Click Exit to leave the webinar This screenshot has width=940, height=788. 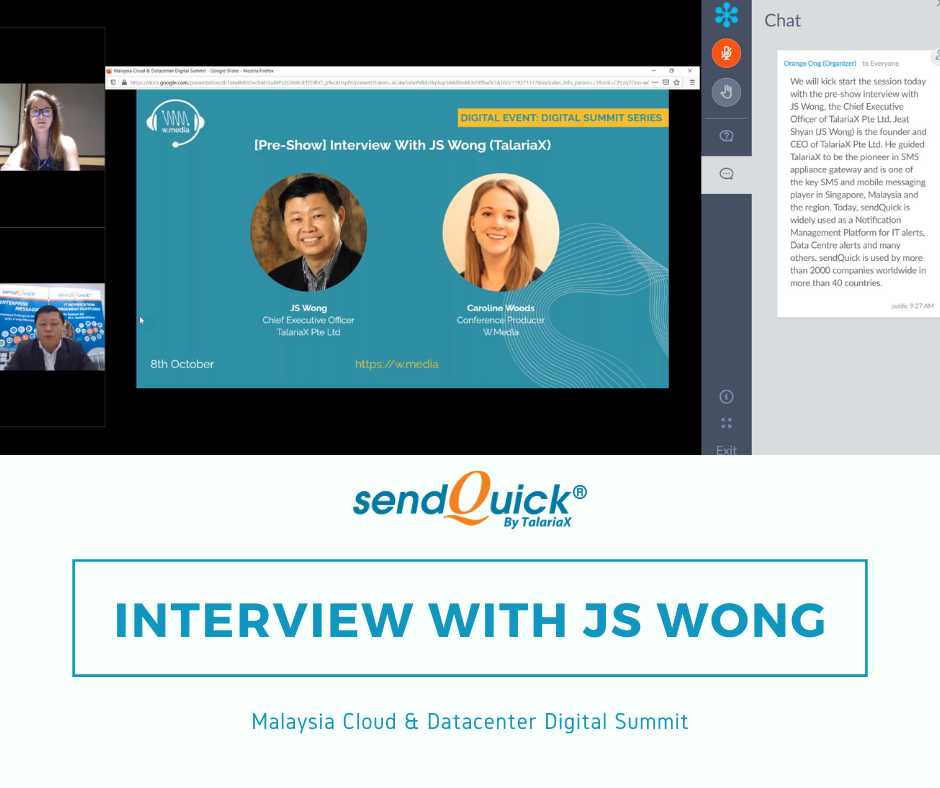coord(726,450)
